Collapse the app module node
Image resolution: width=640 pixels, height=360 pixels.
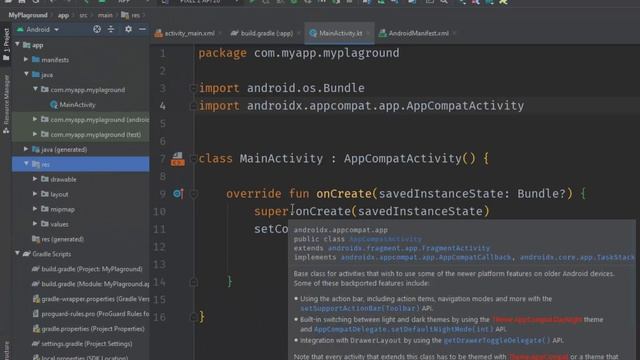[x=18, y=44]
